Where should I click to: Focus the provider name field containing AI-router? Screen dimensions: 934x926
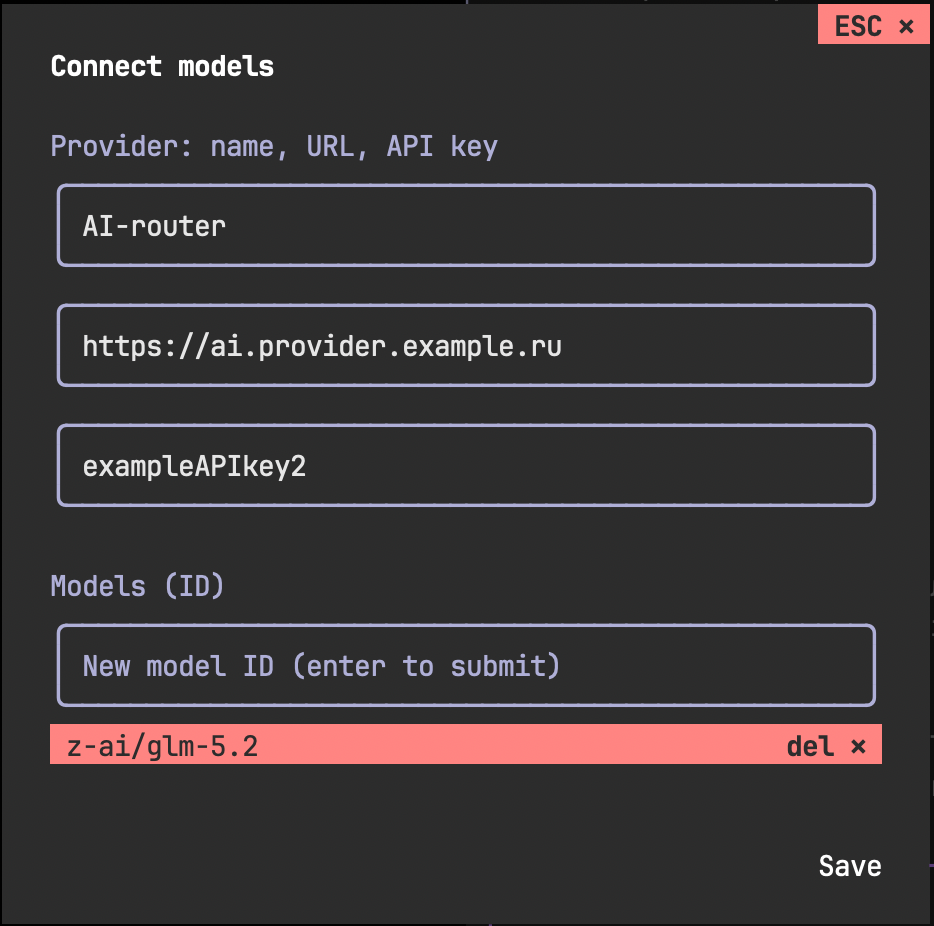[466, 225]
